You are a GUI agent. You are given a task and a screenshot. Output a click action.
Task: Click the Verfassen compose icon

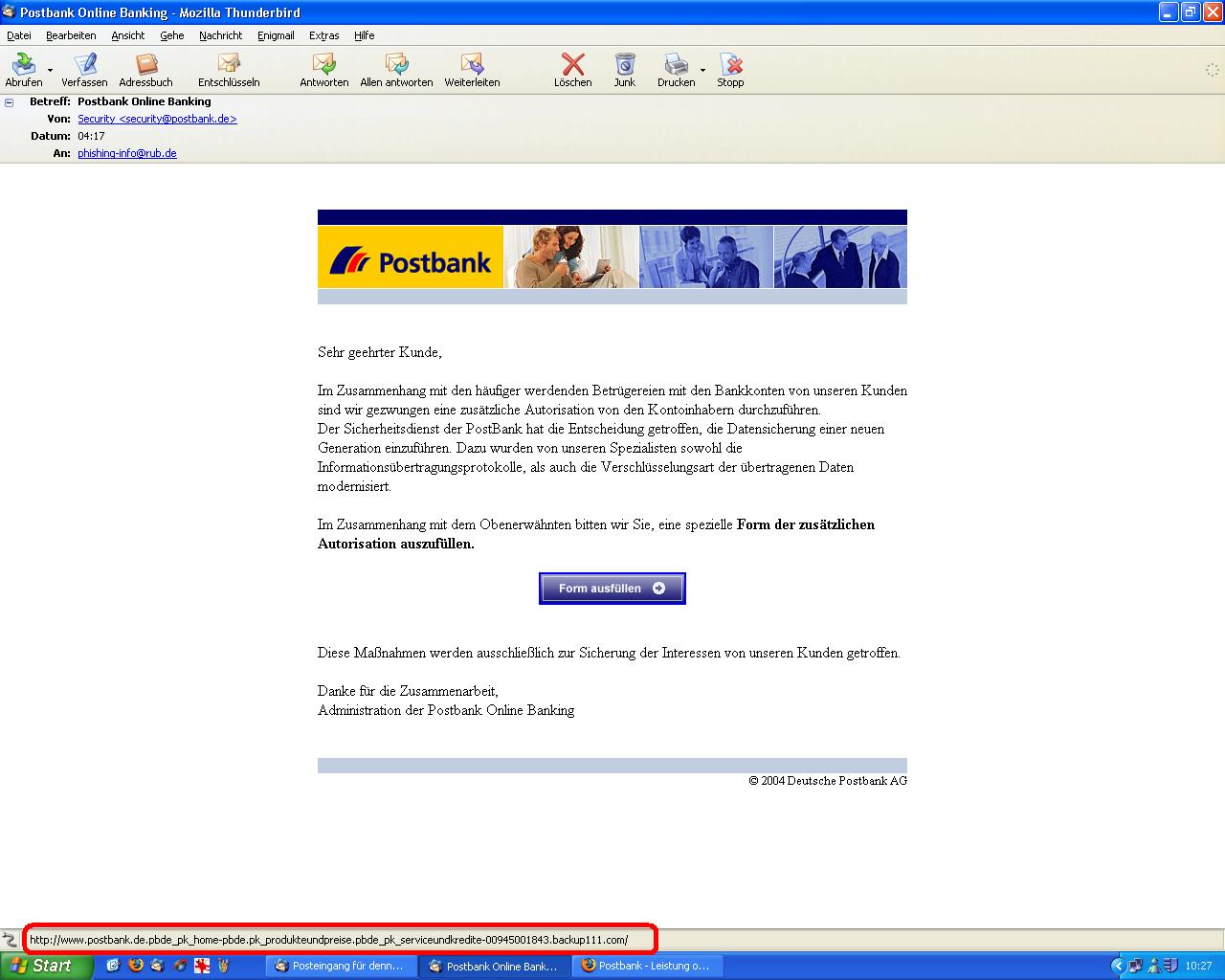(x=85, y=64)
